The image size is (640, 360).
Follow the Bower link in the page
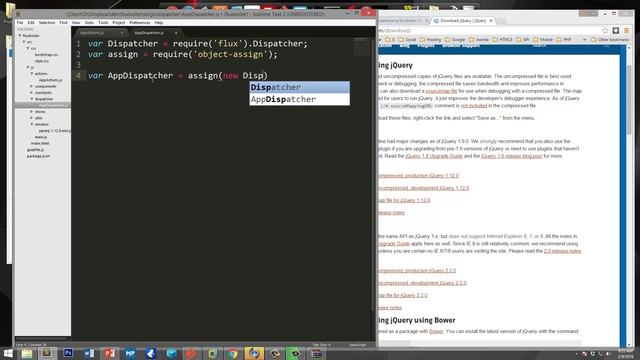point(436,331)
